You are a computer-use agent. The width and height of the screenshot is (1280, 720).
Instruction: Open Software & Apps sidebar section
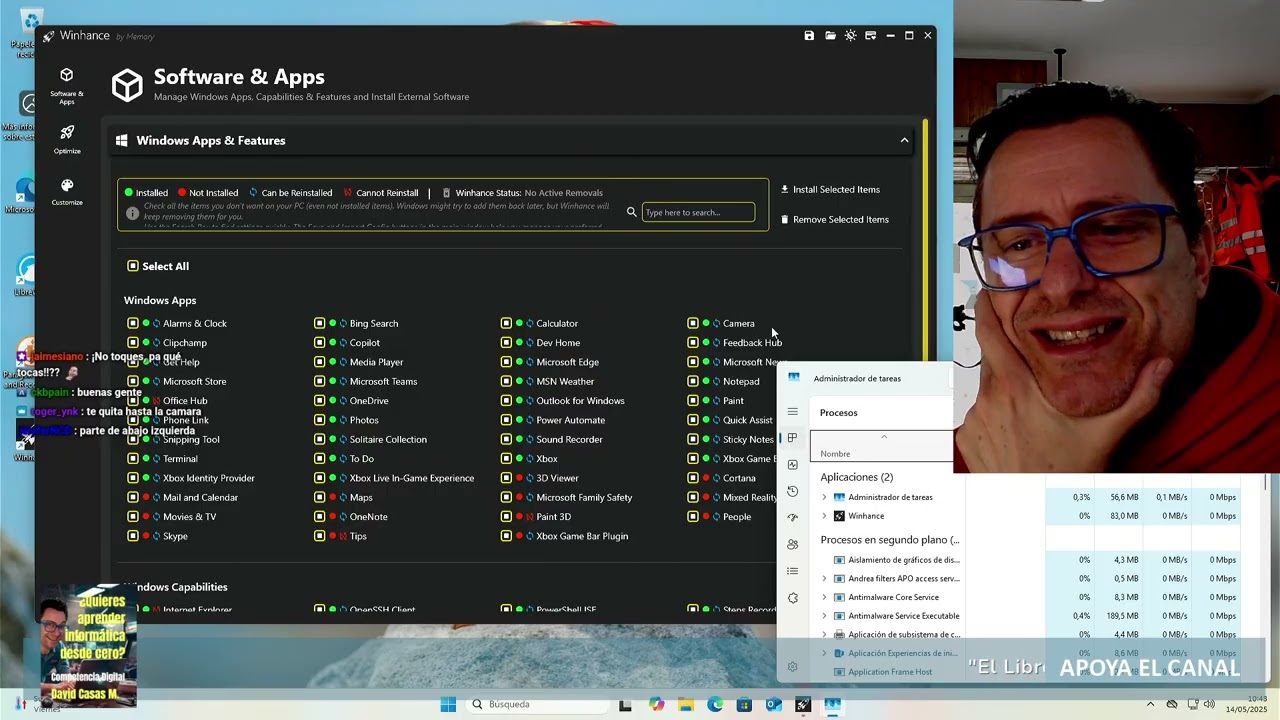click(x=67, y=86)
